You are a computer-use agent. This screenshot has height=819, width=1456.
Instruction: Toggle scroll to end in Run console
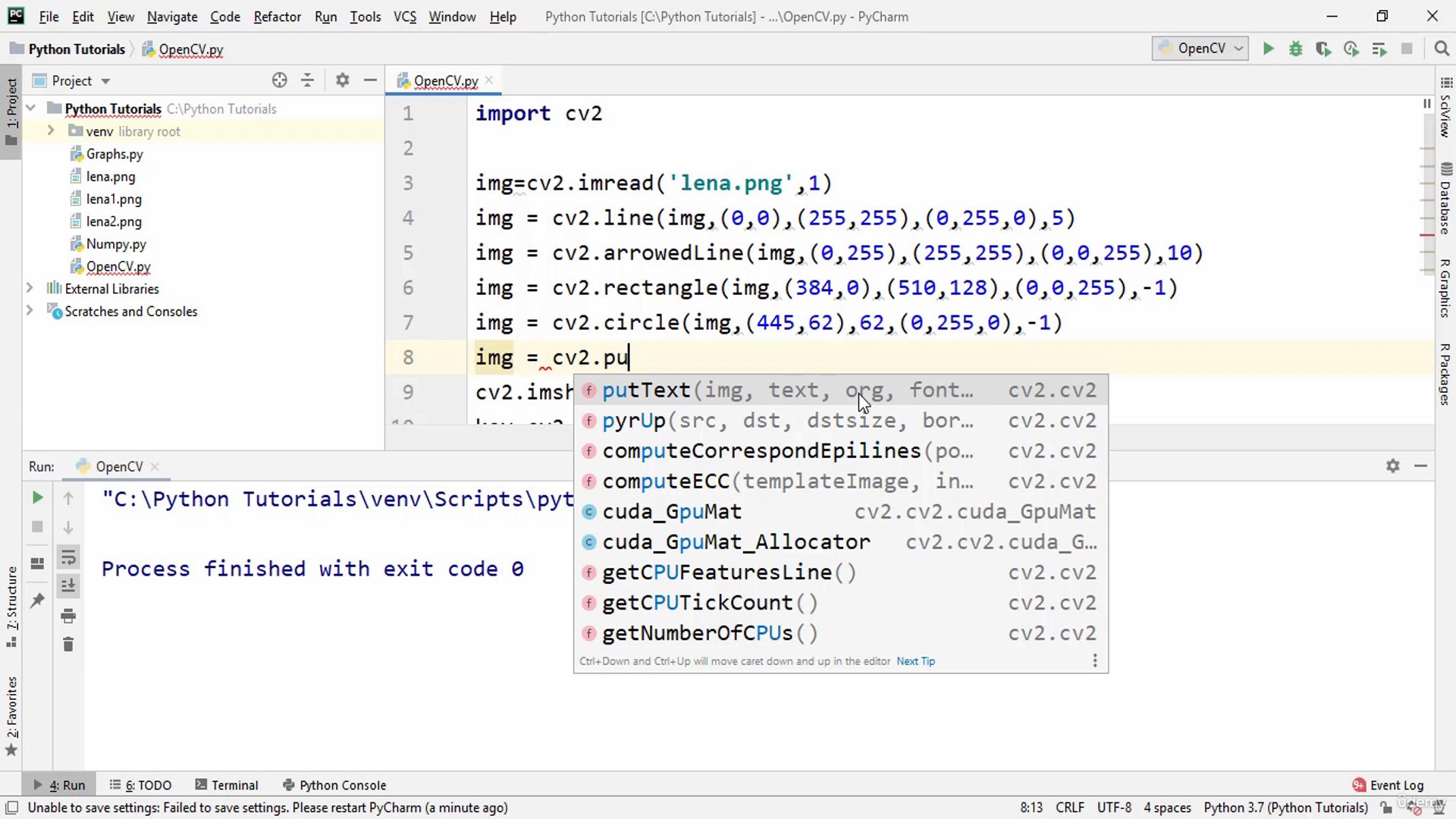[68, 585]
